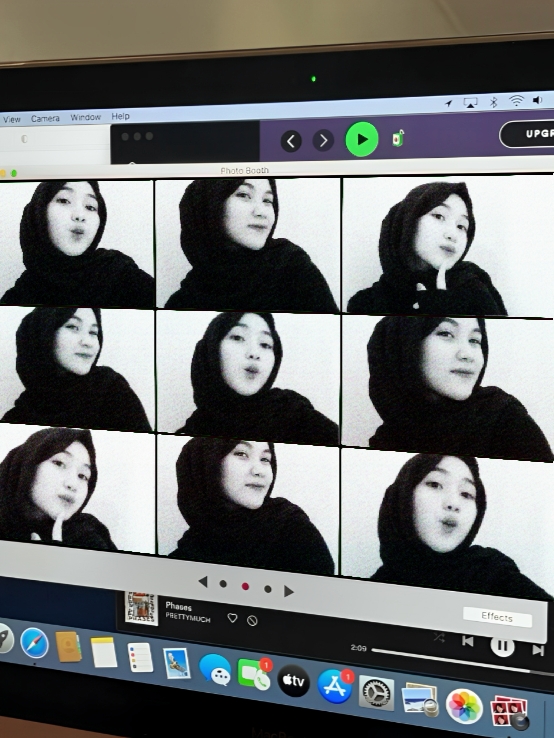Image resolution: width=554 pixels, height=738 pixels.
Task: Show next page of Photo Booth effects
Action: 289,591
